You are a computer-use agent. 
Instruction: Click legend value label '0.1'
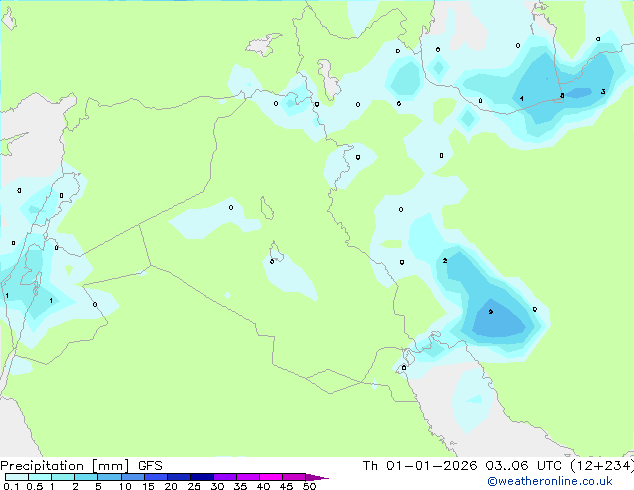pyautogui.click(x=11, y=486)
